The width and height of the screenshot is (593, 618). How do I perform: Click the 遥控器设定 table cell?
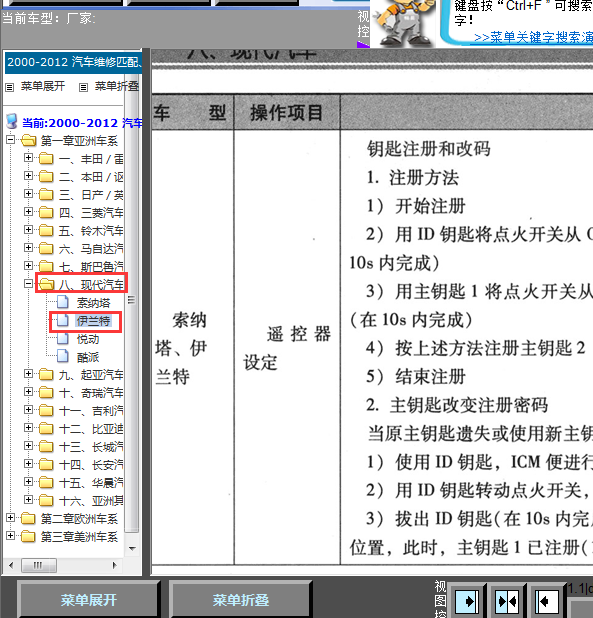point(287,348)
